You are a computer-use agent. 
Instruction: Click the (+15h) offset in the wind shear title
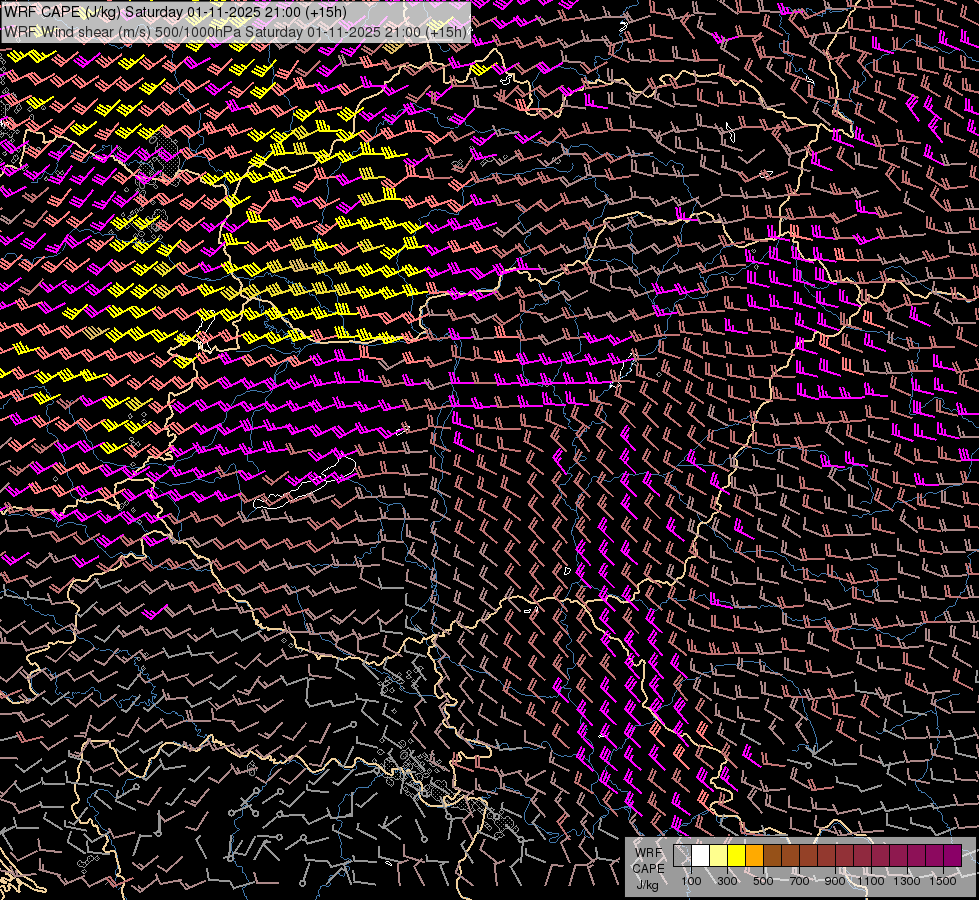[446, 32]
